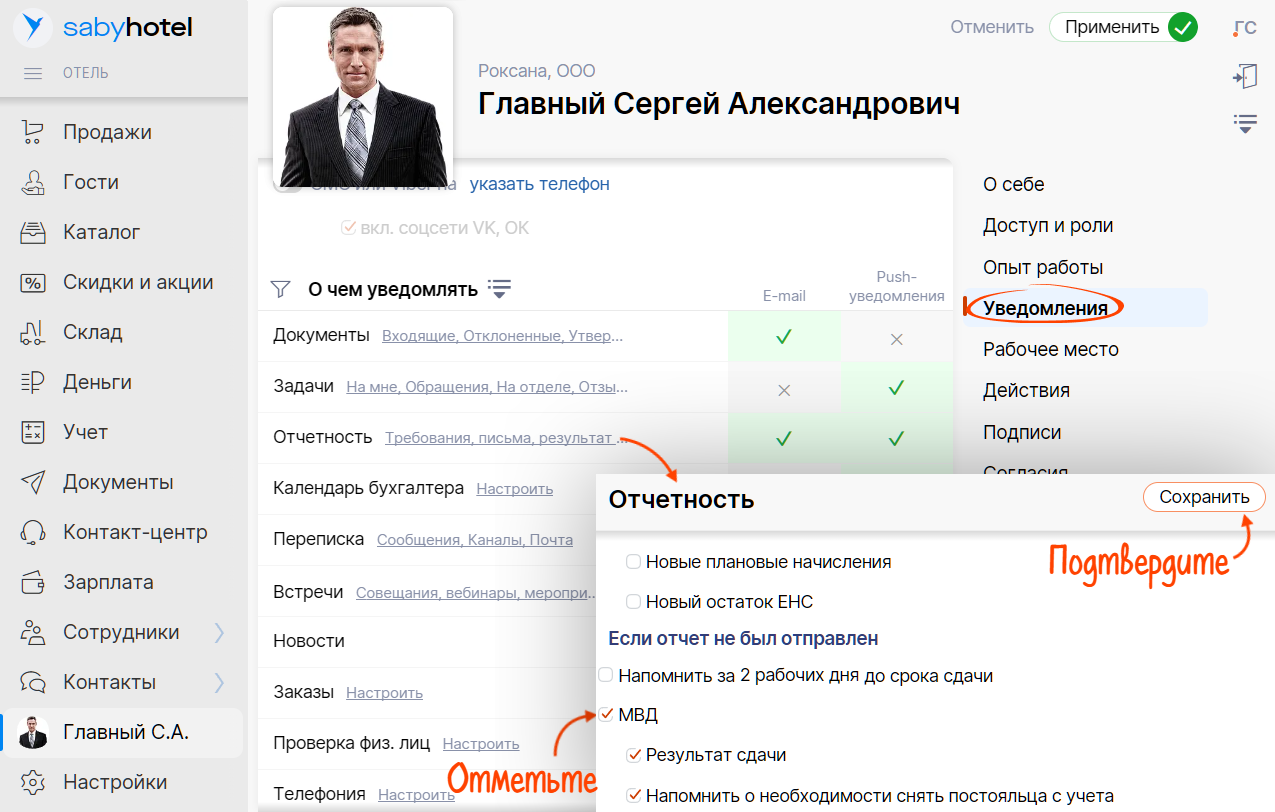Viewport: 1275px width, 812px height.
Task: Uncheck the МВД checkbox
Action: (x=606, y=715)
